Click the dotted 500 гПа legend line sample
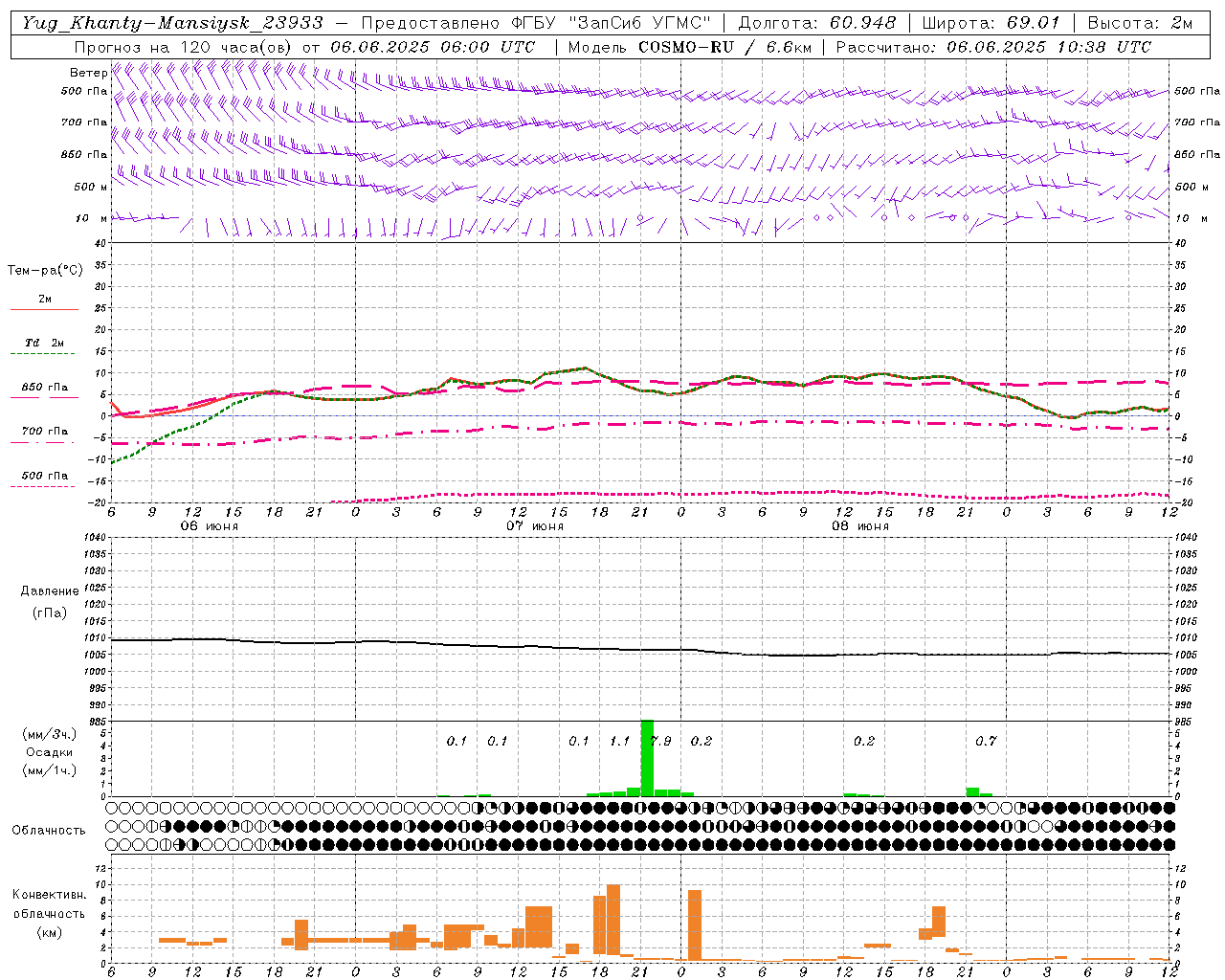The image size is (1225, 980). coord(44,487)
